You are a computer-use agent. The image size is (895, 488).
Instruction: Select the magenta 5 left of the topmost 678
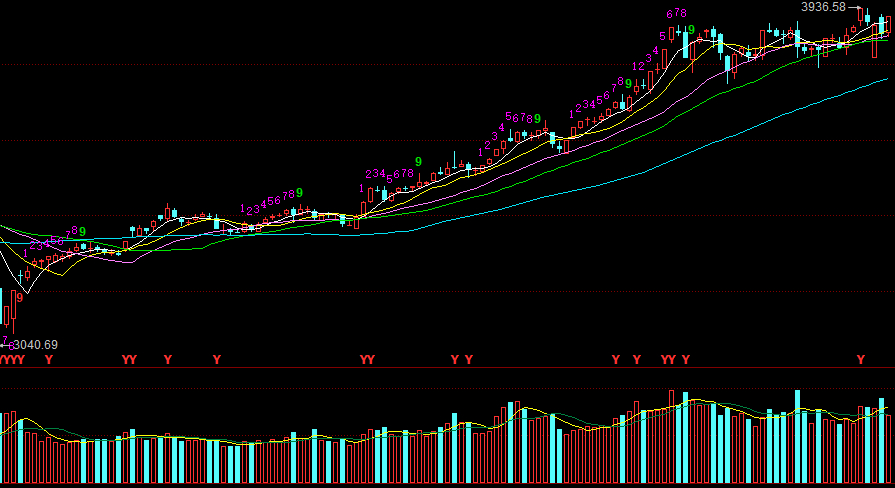point(662,36)
